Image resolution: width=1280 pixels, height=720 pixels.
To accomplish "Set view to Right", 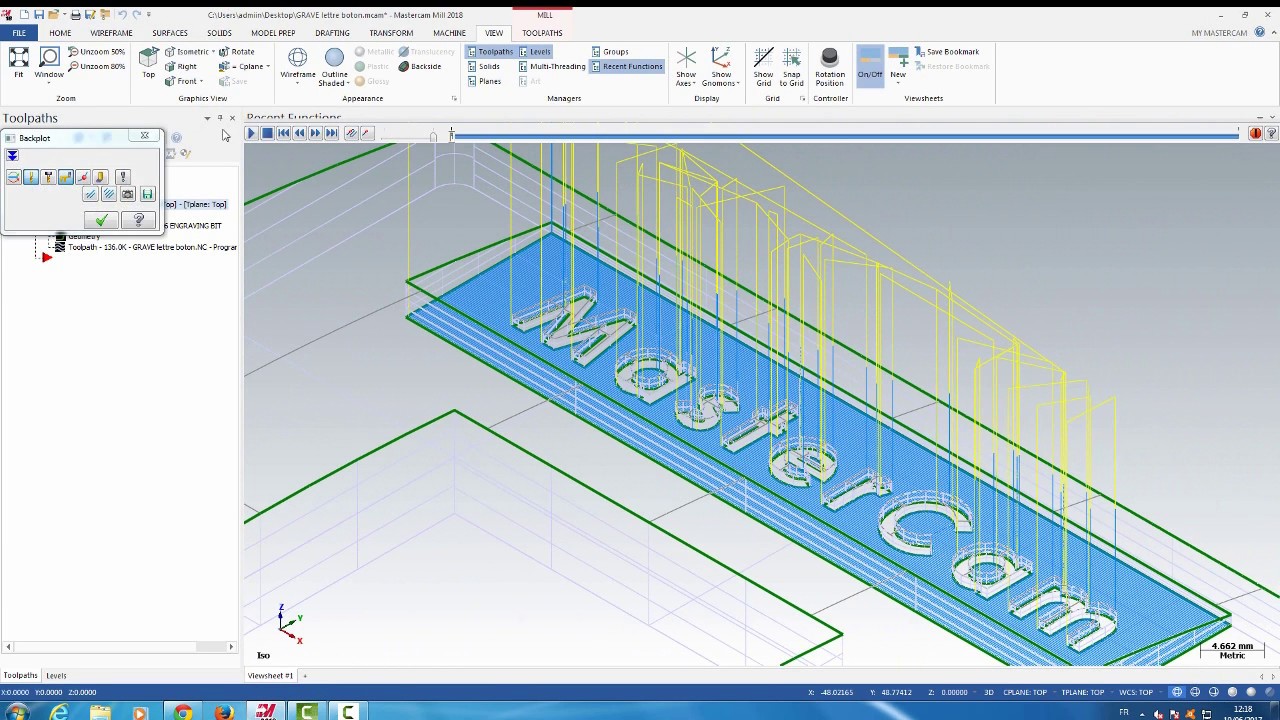I will [181, 66].
